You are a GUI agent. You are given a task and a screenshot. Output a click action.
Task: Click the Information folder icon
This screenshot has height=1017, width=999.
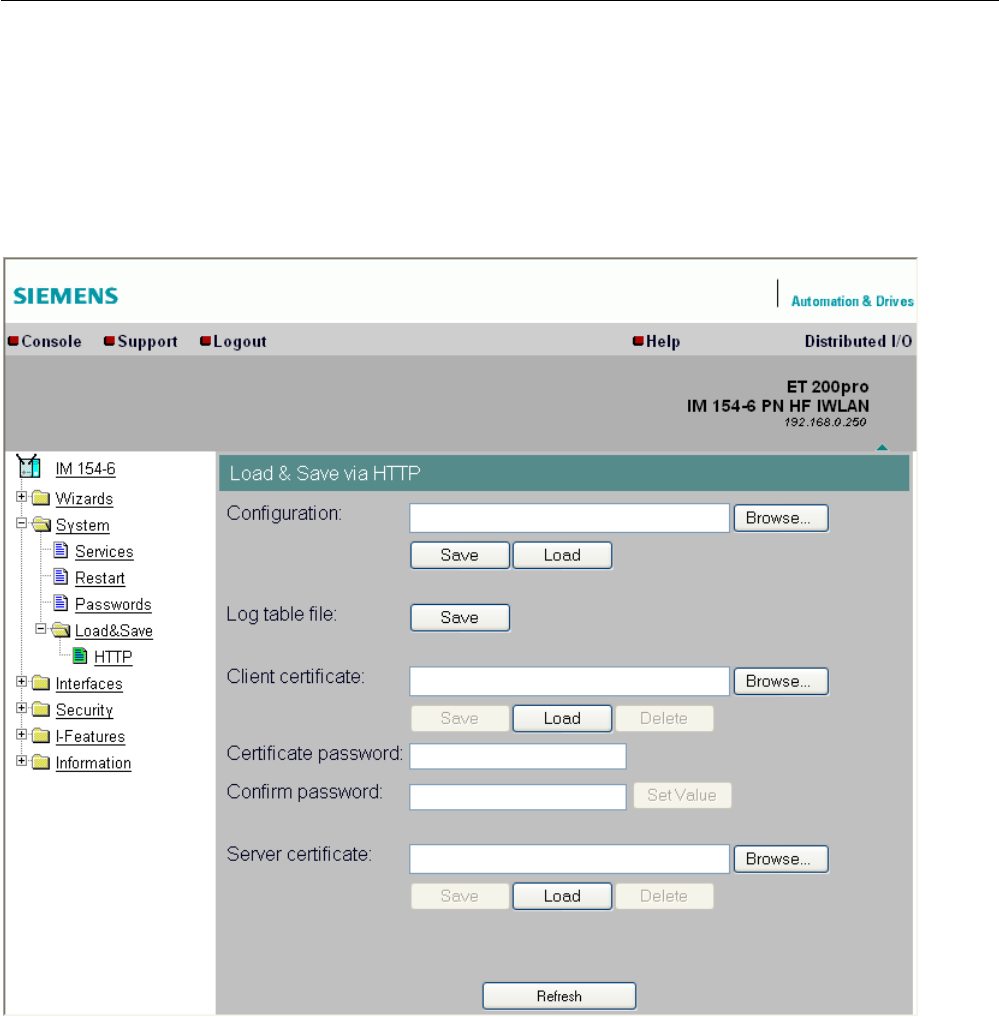tap(41, 761)
